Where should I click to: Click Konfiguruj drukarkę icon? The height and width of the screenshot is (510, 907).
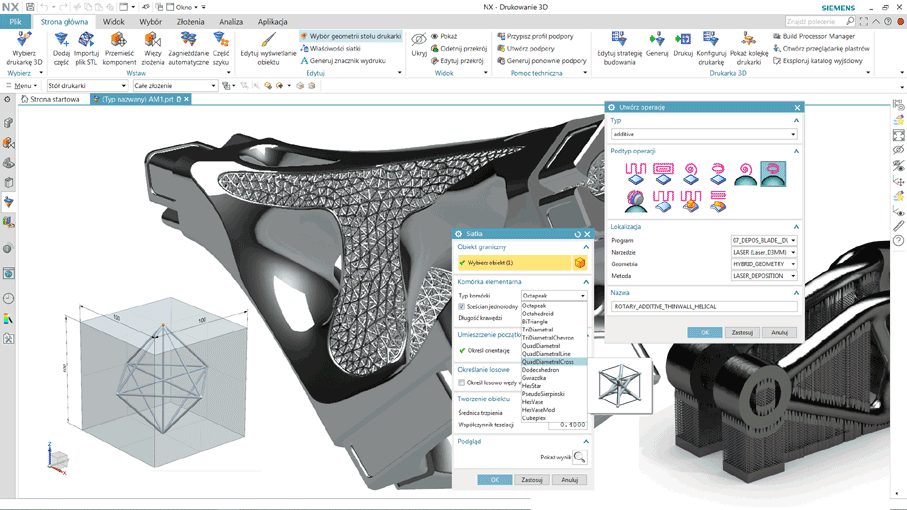[x=710, y=39]
